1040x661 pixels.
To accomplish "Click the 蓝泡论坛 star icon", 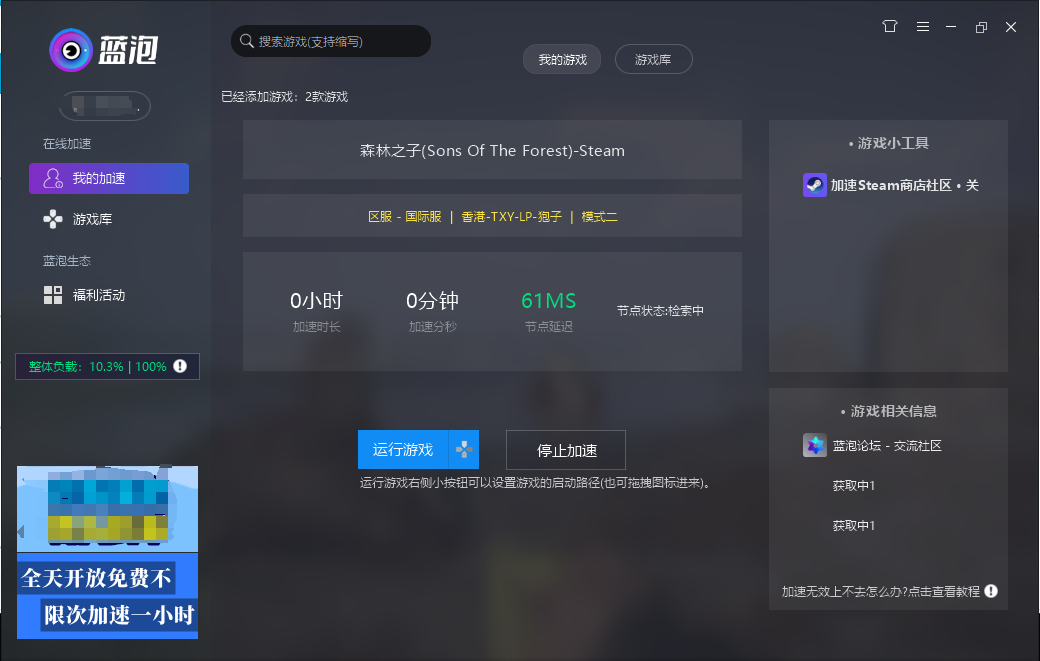I will [x=814, y=446].
